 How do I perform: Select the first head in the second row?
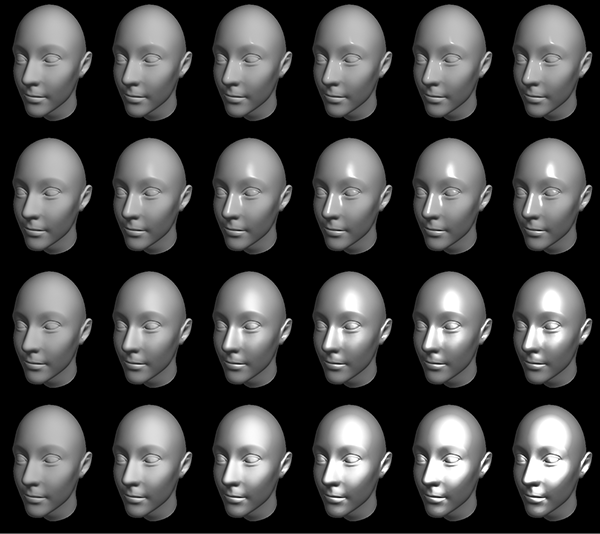[x=50, y=195]
